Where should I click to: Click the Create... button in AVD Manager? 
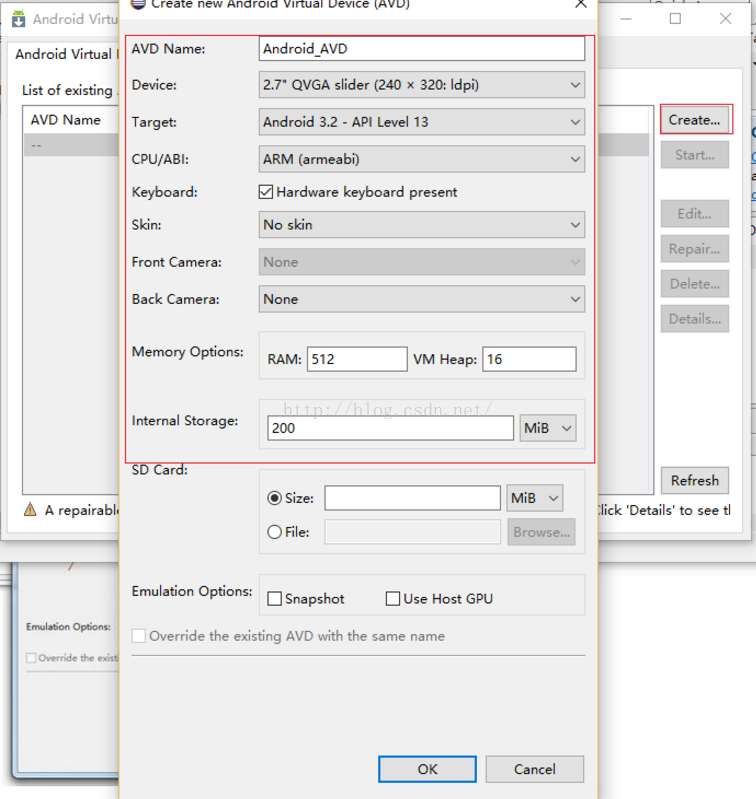tap(695, 120)
